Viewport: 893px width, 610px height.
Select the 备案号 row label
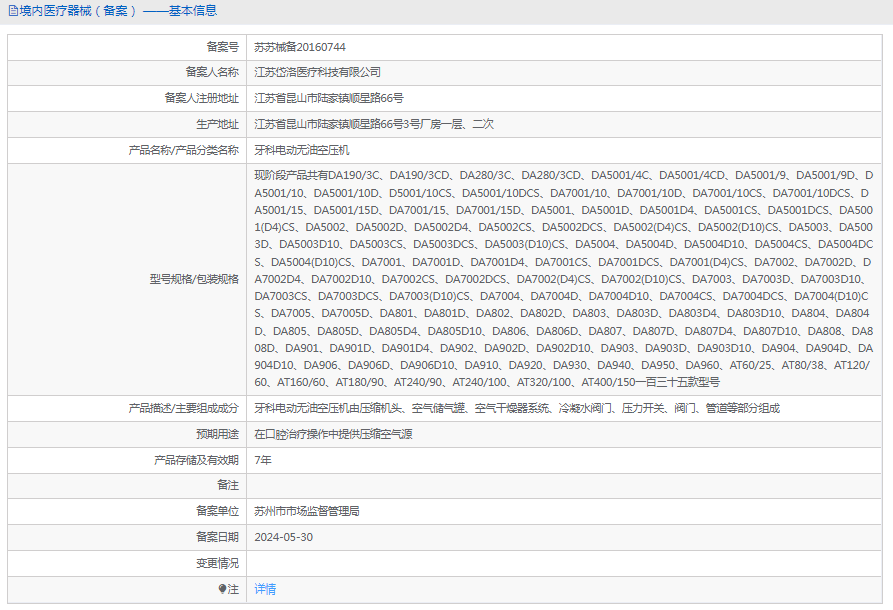[223, 47]
